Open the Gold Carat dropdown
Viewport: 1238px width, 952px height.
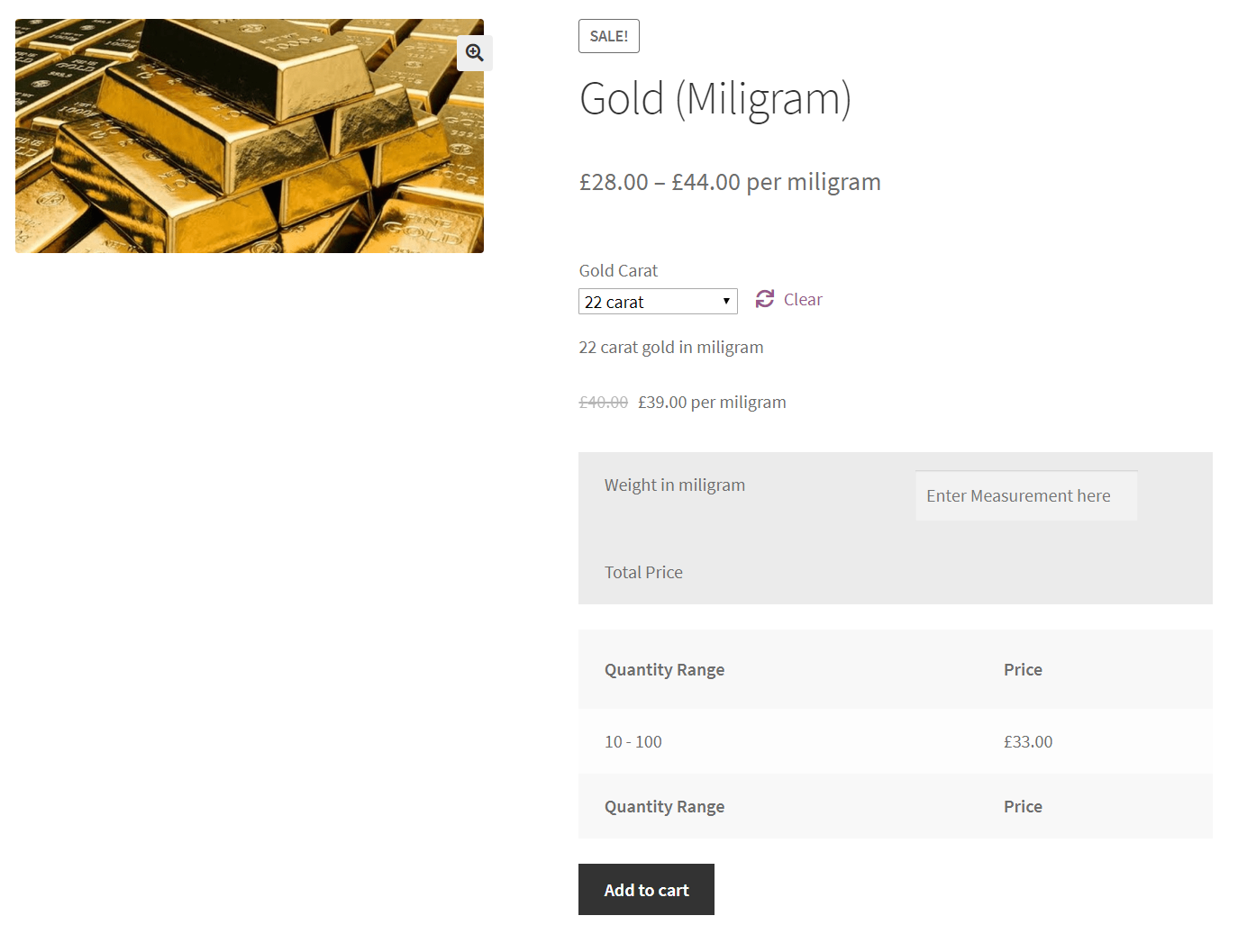tap(658, 302)
